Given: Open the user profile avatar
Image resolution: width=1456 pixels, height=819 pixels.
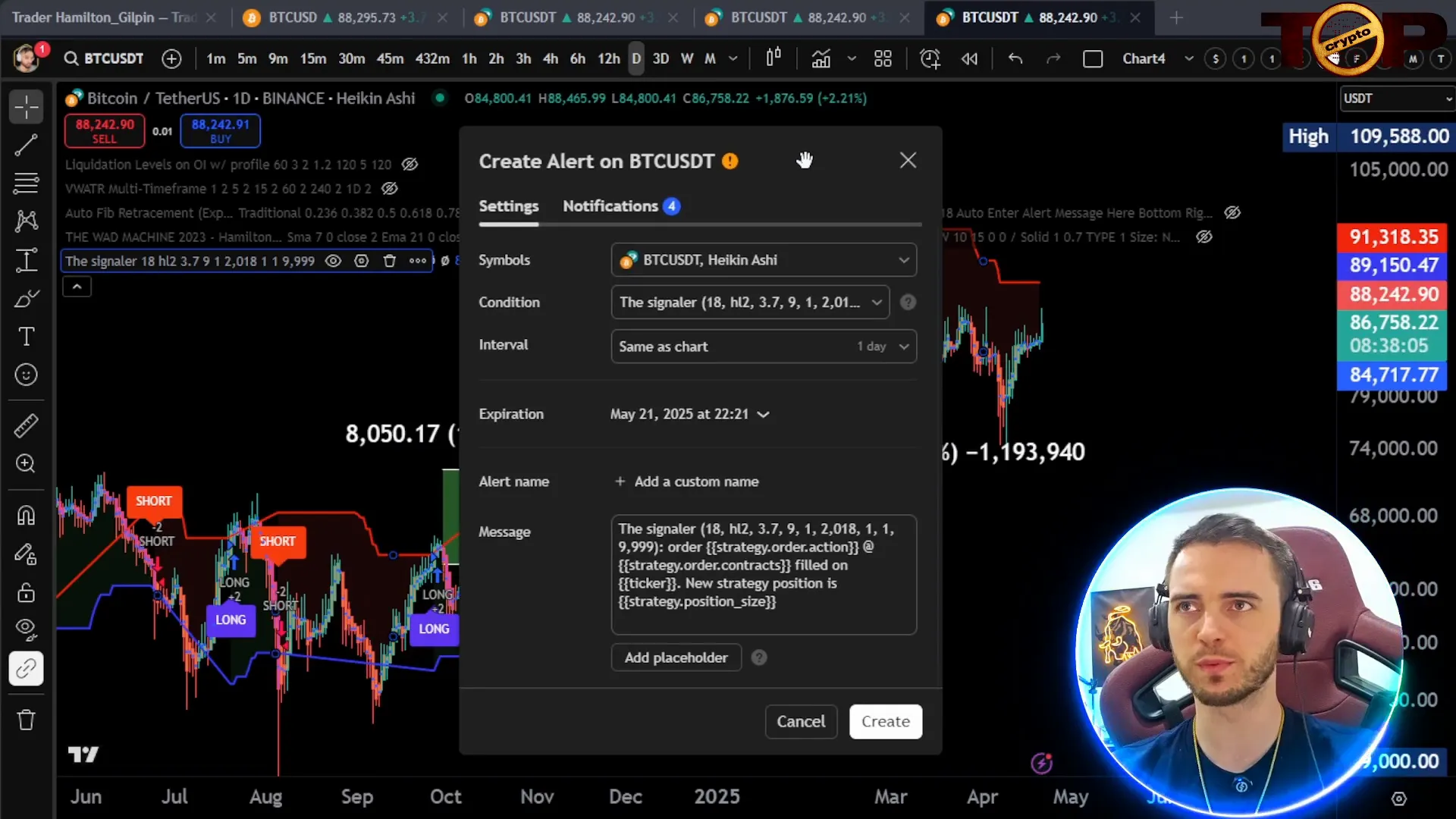Looking at the screenshot, I should pos(27,58).
